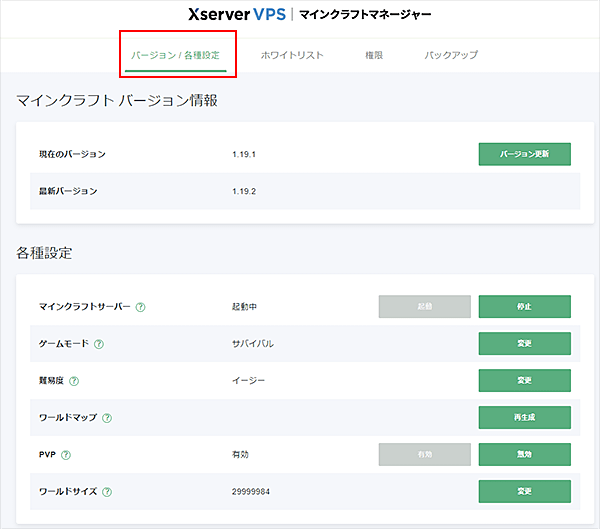Open the バックアップ tab
Screen dimensions: 600x529
[x=451, y=55]
